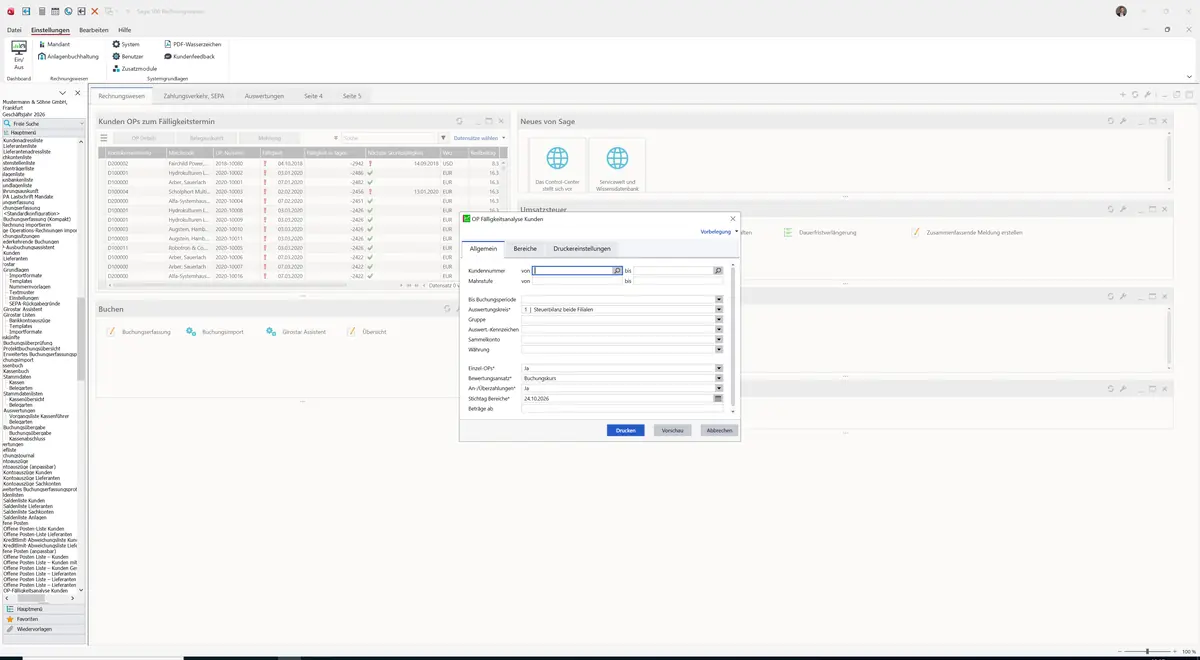Click the red X icon in the quick toolbar
Viewport: 1200px width, 660px height.
(94, 11)
